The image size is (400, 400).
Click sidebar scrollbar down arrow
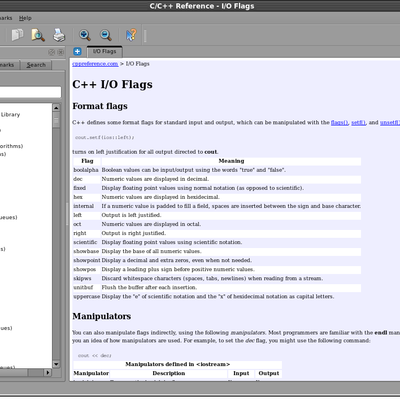pyautogui.click(x=56, y=364)
